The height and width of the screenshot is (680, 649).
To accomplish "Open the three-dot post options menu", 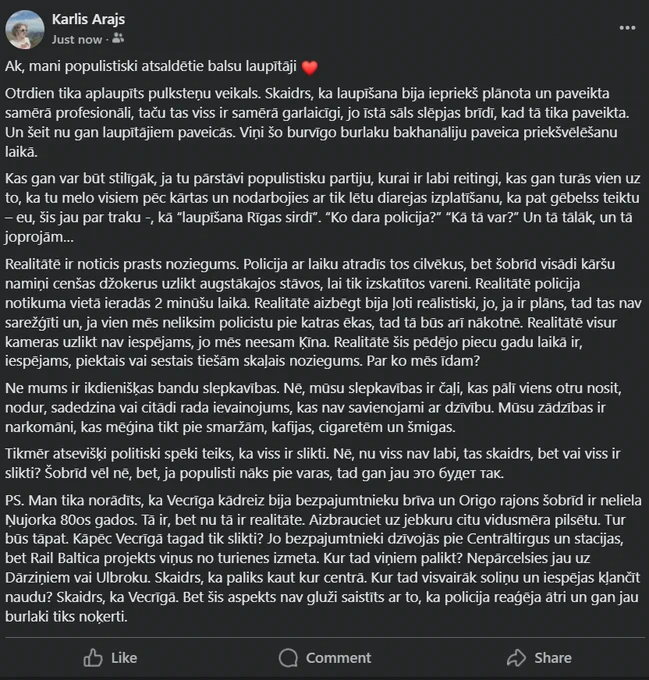I will [627, 28].
